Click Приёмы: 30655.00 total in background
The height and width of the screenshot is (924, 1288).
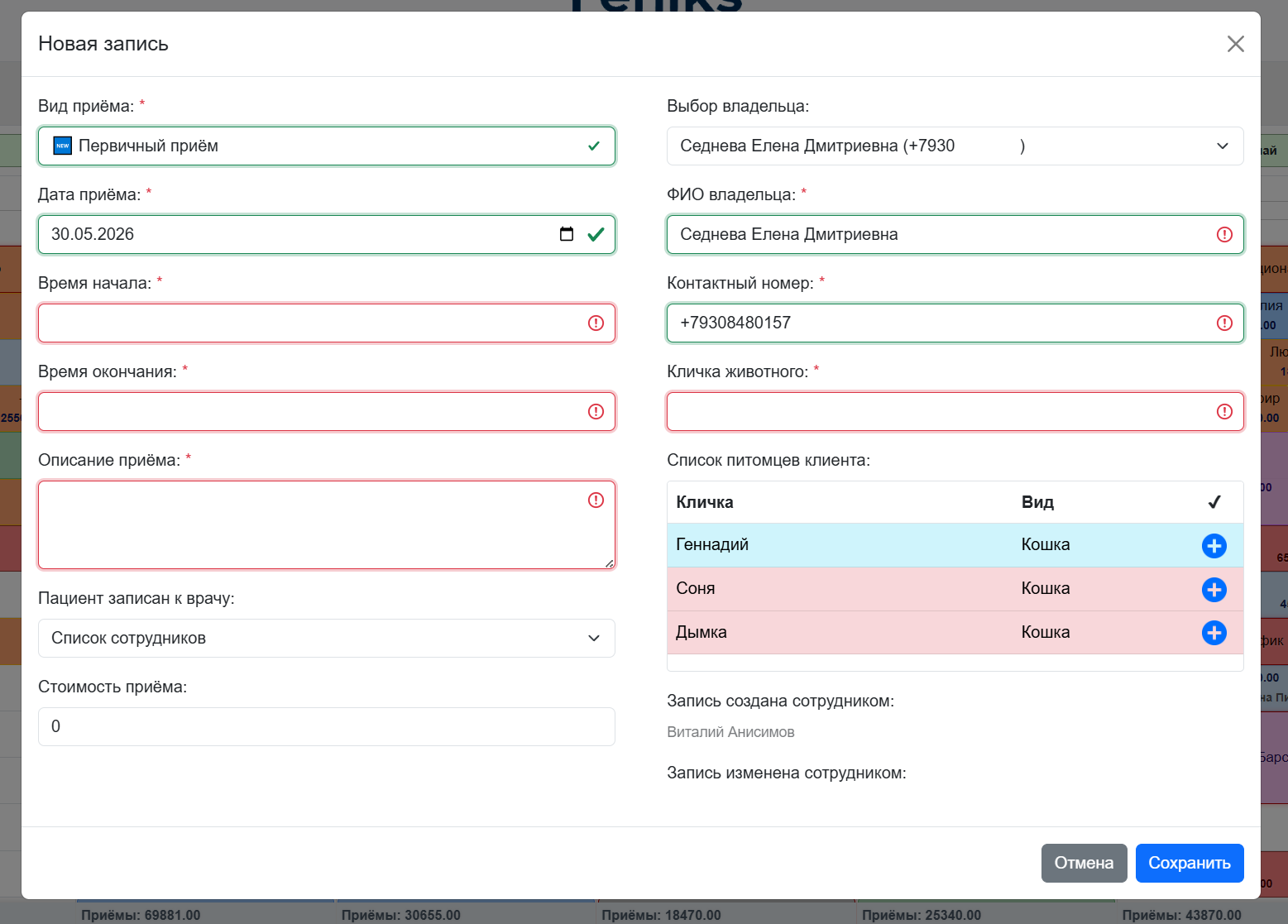401,915
